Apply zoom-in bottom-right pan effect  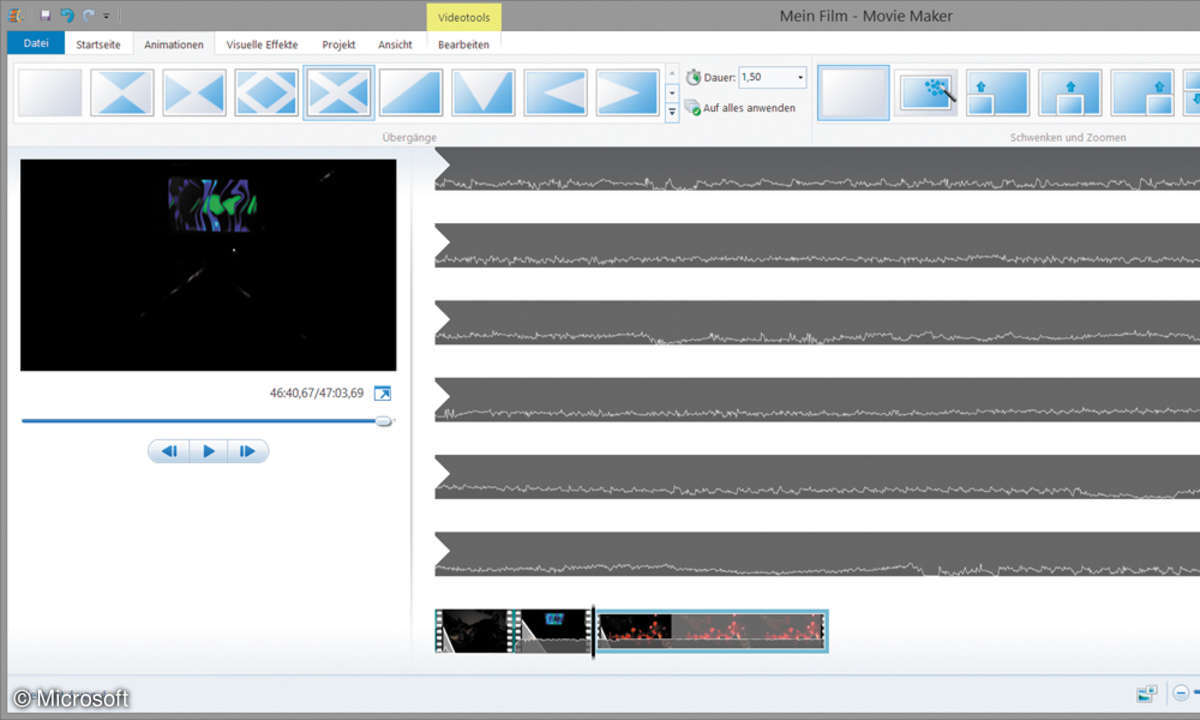point(1142,93)
